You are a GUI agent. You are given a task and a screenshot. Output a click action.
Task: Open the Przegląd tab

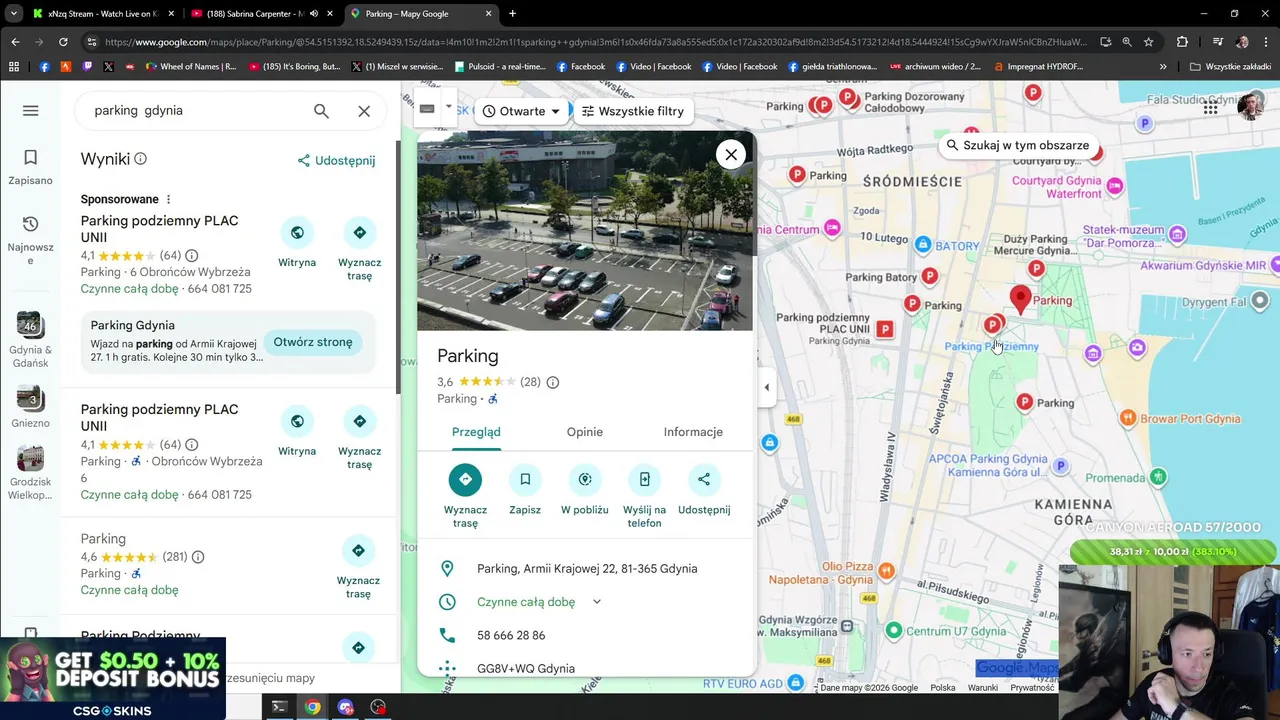coord(476,432)
